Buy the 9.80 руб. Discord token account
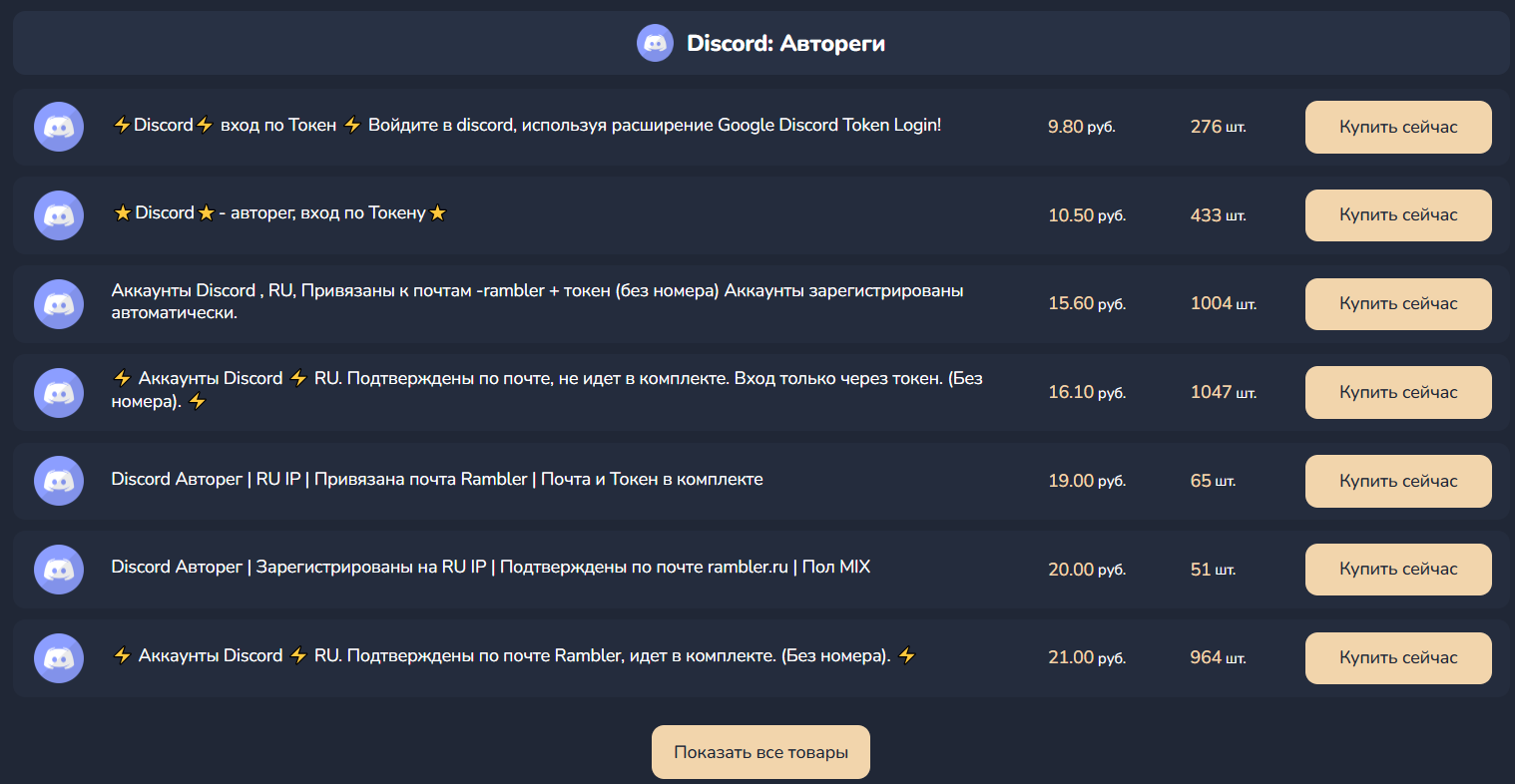 (x=1397, y=127)
